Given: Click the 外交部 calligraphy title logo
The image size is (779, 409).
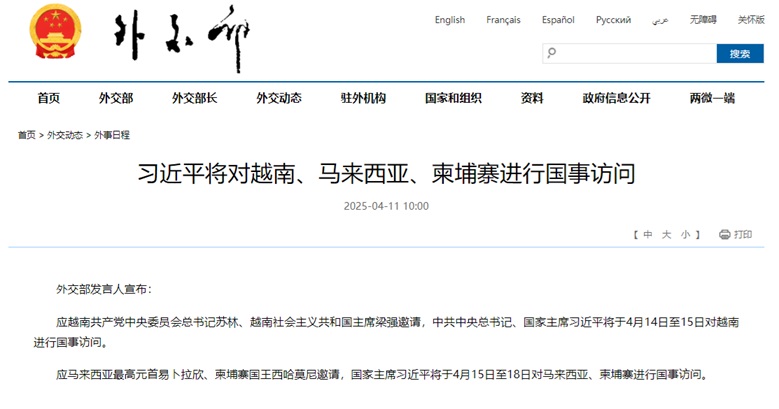Looking at the screenshot, I should click(x=182, y=38).
